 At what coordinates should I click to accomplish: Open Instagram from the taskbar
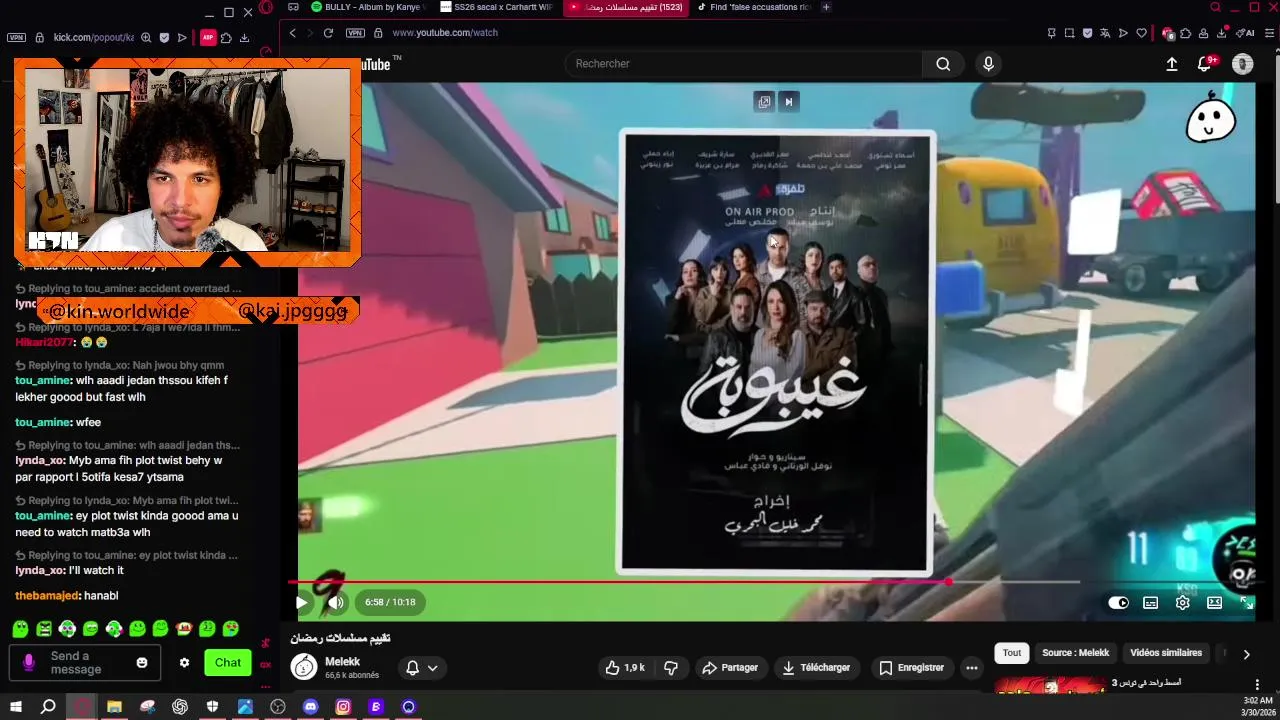[x=343, y=707]
